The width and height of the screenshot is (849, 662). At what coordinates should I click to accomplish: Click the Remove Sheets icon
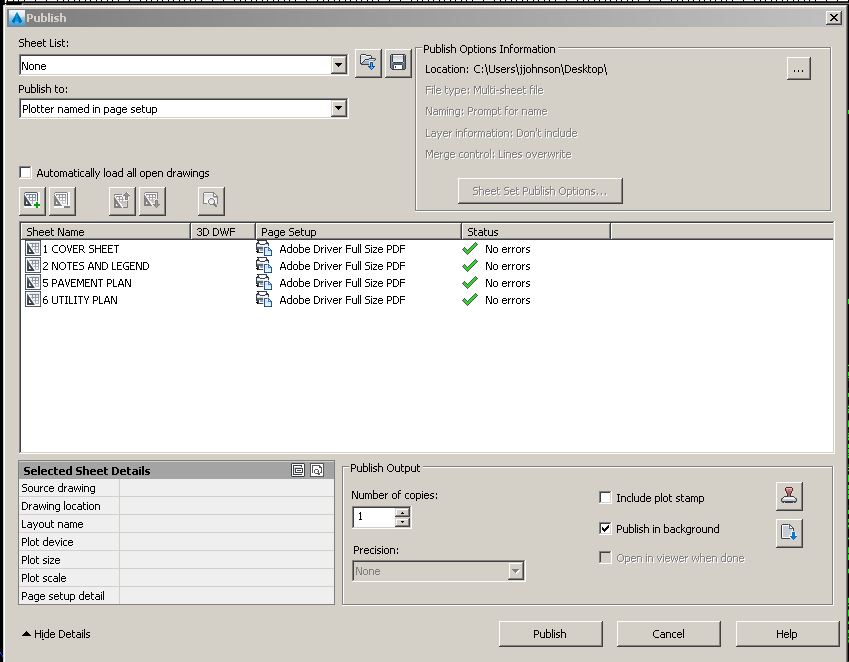(62, 200)
